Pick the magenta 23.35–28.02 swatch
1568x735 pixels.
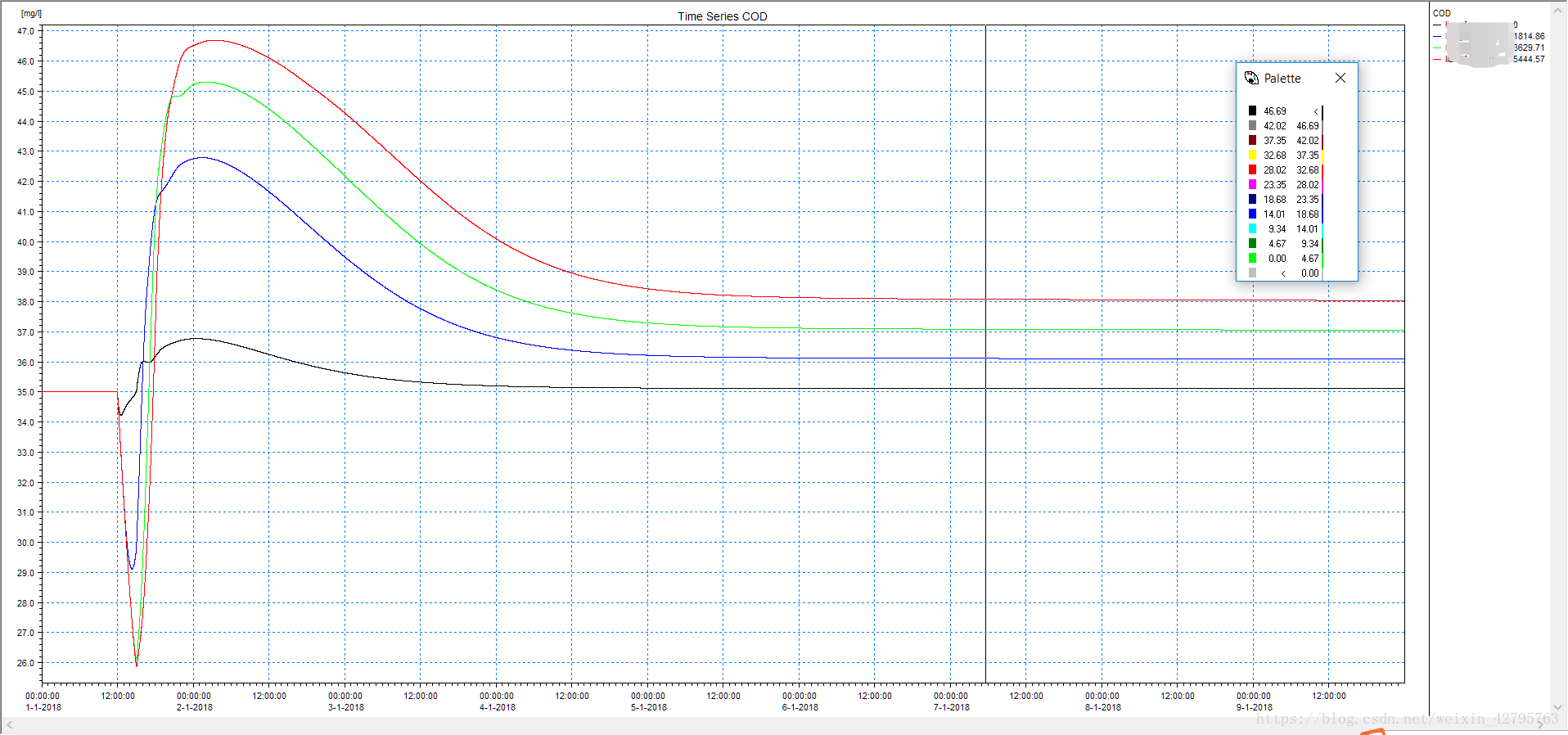pyautogui.click(x=1252, y=184)
